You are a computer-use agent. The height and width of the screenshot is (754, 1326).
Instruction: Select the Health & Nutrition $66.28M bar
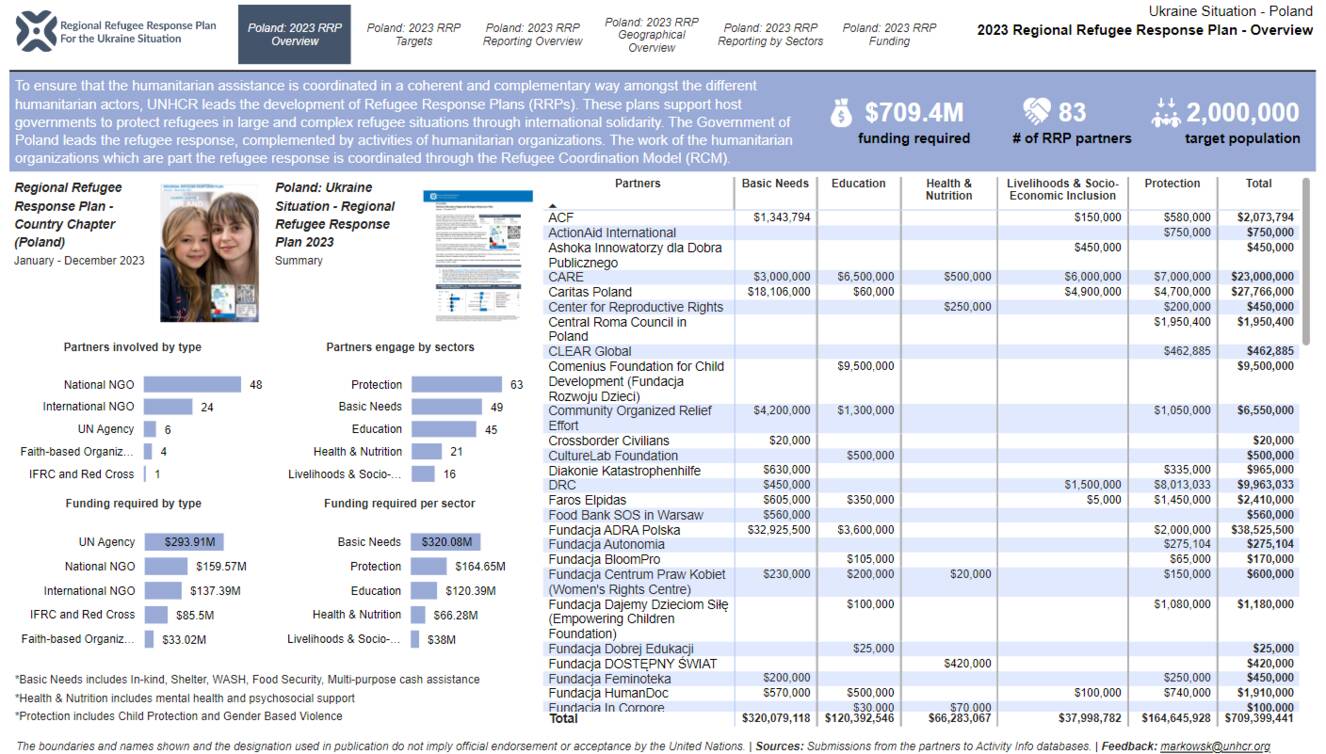pos(418,614)
